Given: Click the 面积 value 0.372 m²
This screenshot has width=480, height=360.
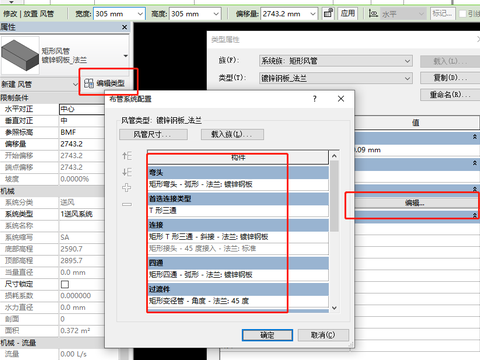Looking at the screenshot, I should click(x=82, y=331).
